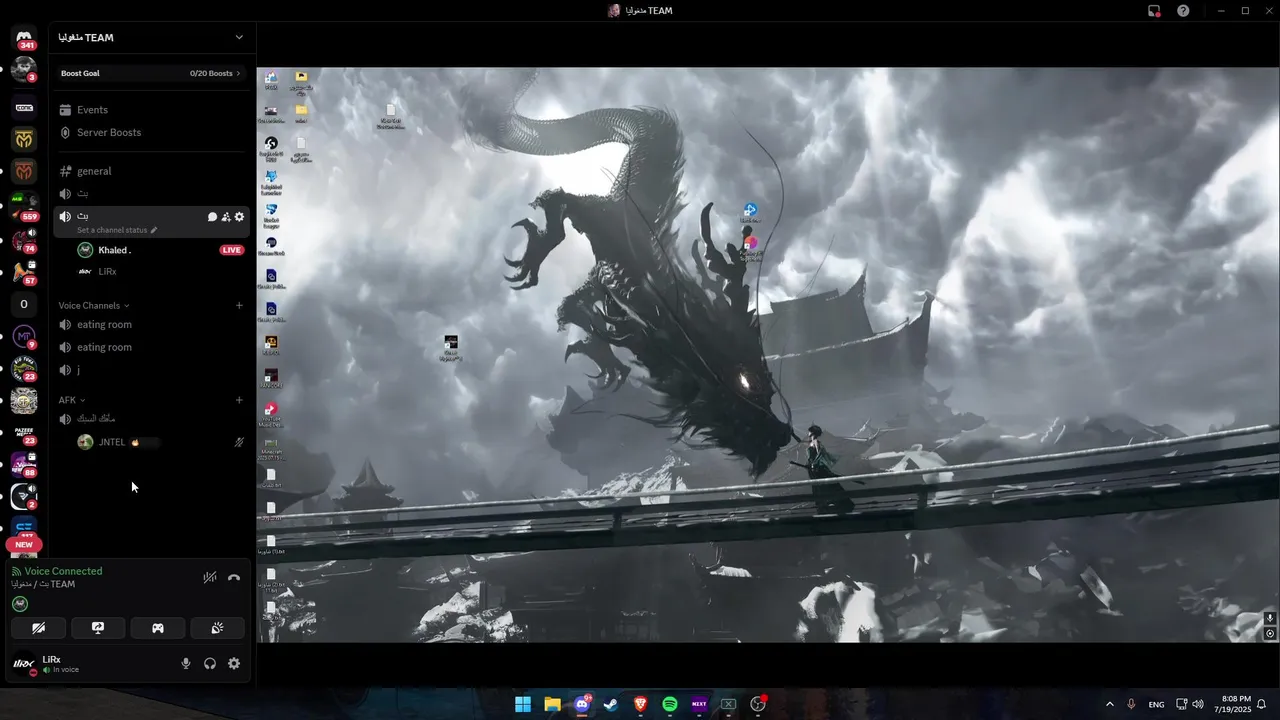The width and height of the screenshot is (1280, 720).
Task: Open the server with 57 badge
Action: pos(24,272)
